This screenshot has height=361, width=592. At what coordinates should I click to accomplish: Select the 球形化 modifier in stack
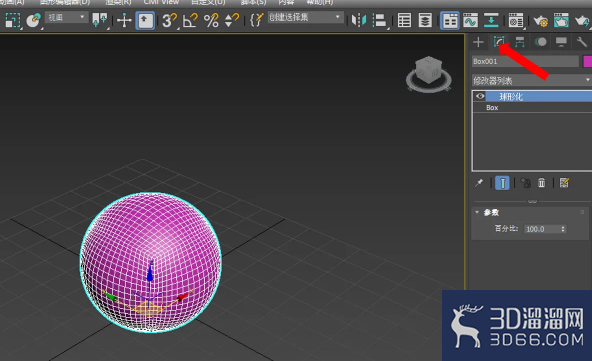pyautogui.click(x=538, y=96)
